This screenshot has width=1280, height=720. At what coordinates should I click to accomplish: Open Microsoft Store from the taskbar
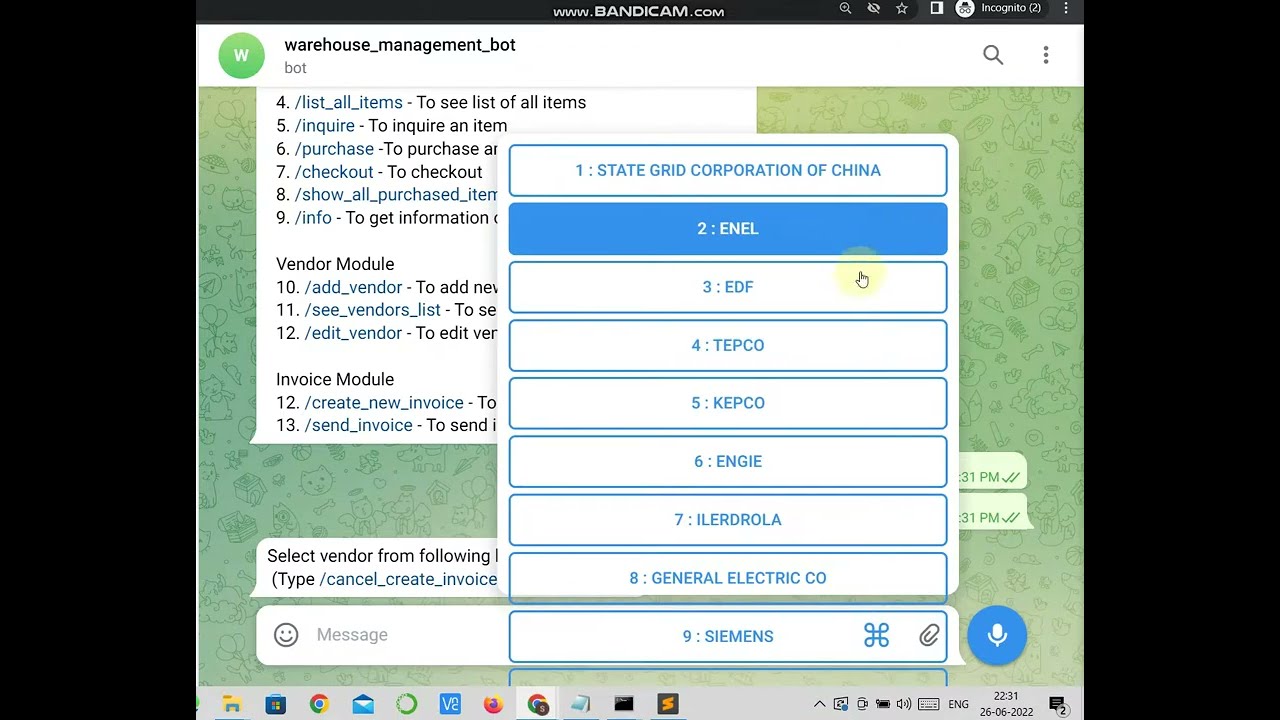(x=275, y=705)
